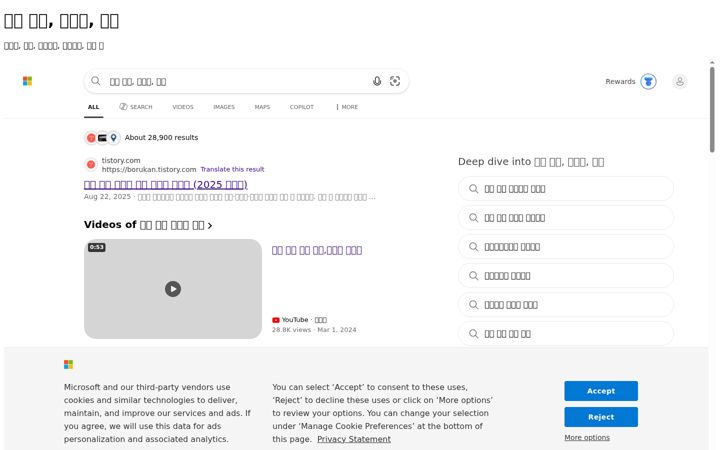Switch to the IMAGES tab
This screenshot has width=720, height=450.
tap(224, 107)
